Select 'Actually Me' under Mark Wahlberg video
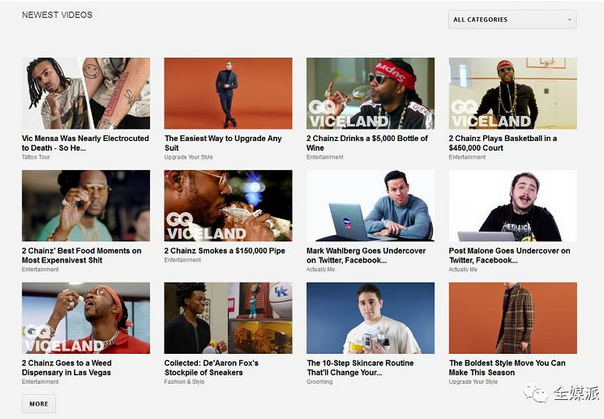 [x=320, y=270]
